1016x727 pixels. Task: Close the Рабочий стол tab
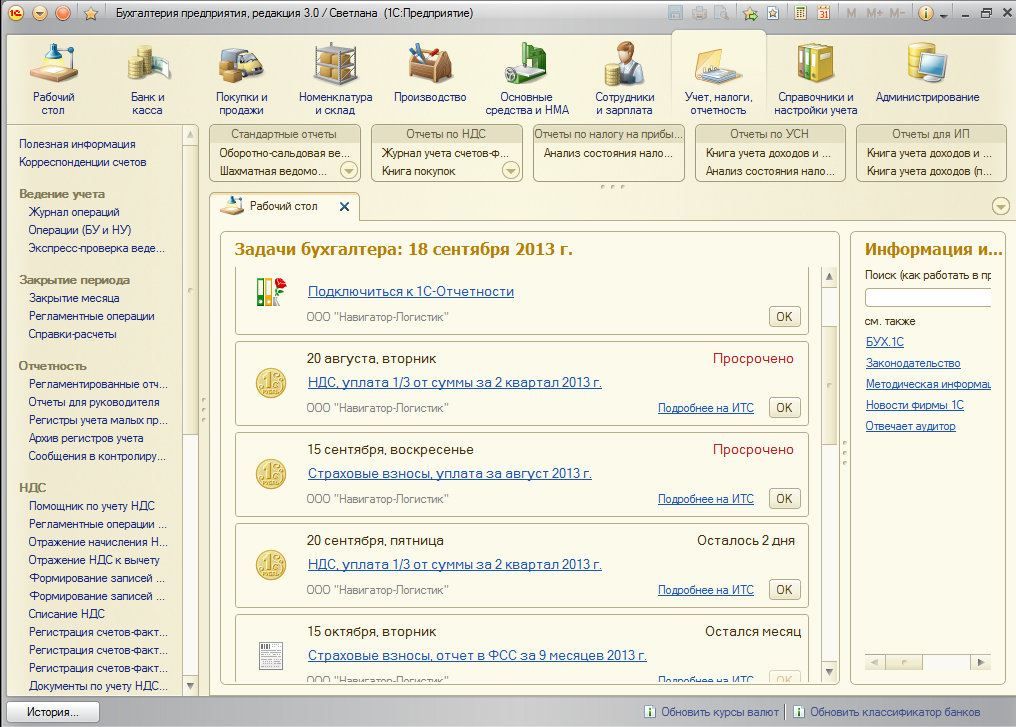click(344, 206)
